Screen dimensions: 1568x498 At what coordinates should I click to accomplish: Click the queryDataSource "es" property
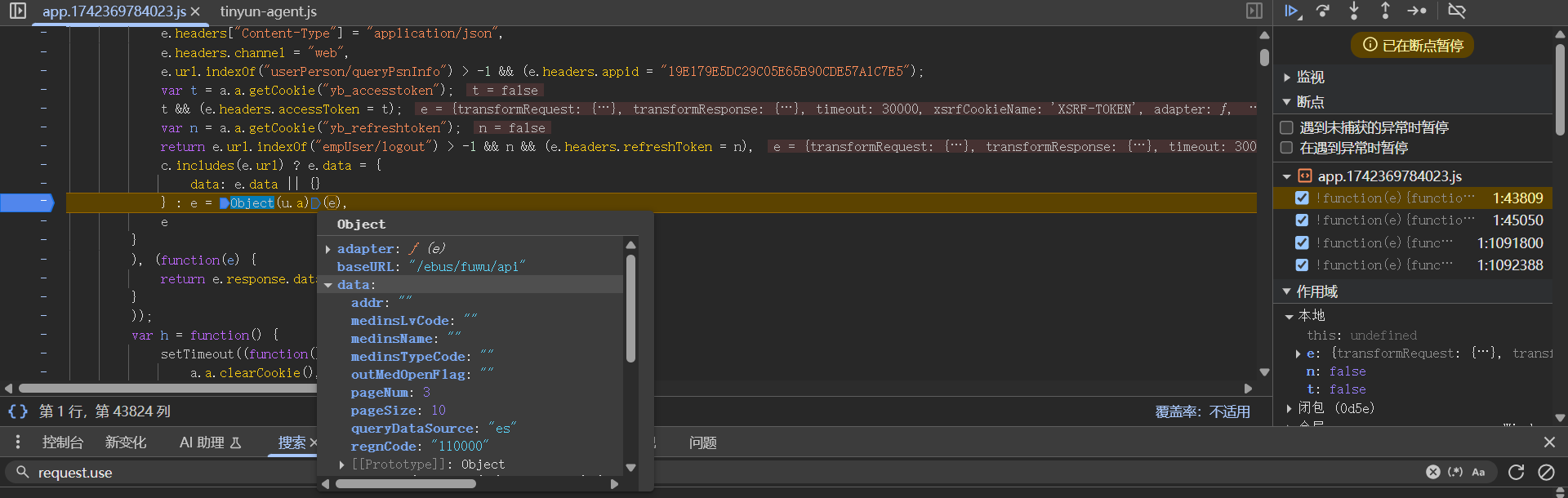coord(434,429)
